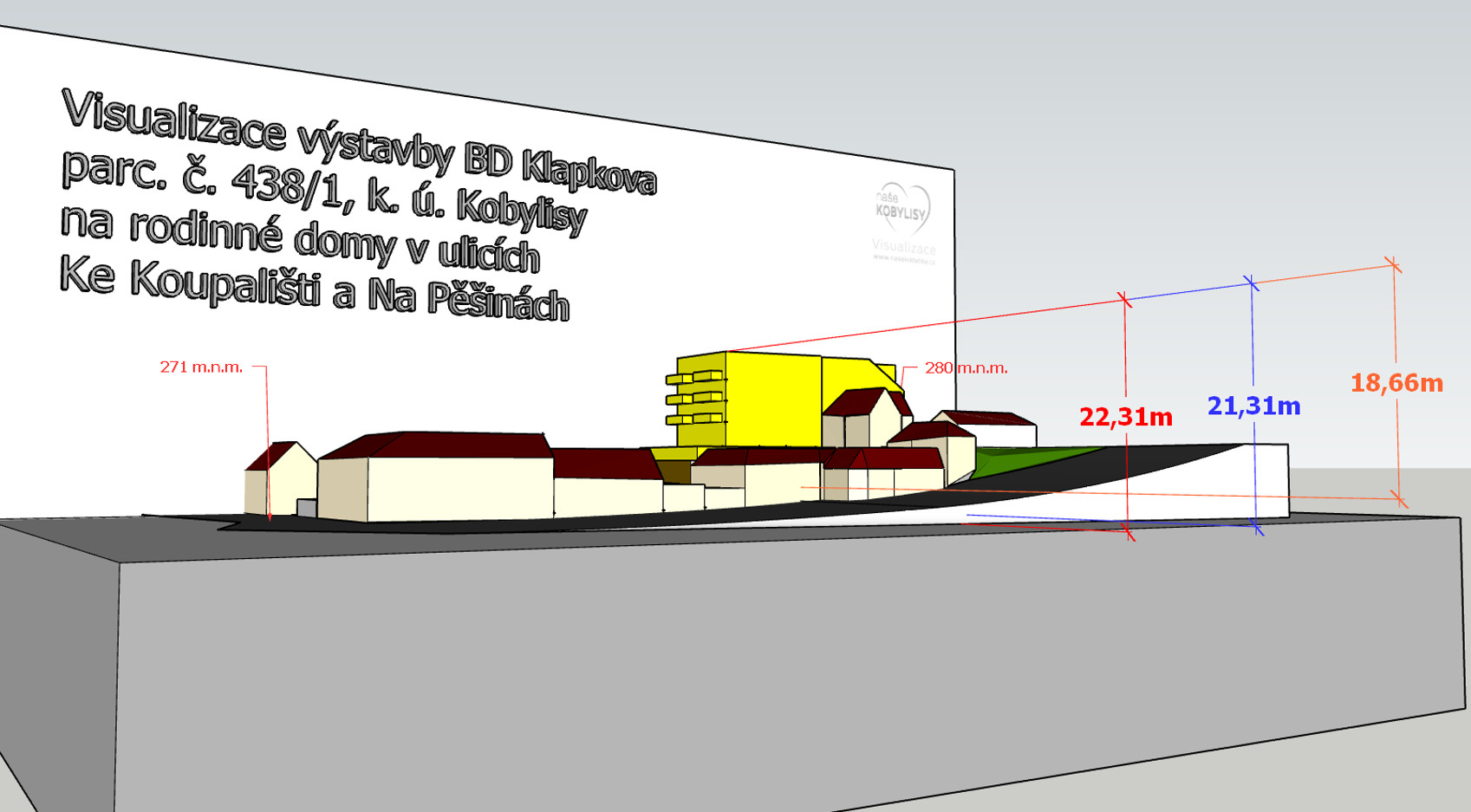Click the title text 'Visualizace výstavby BD Klapkova'
Viewport: 1471px width, 812px height.
click(357, 141)
